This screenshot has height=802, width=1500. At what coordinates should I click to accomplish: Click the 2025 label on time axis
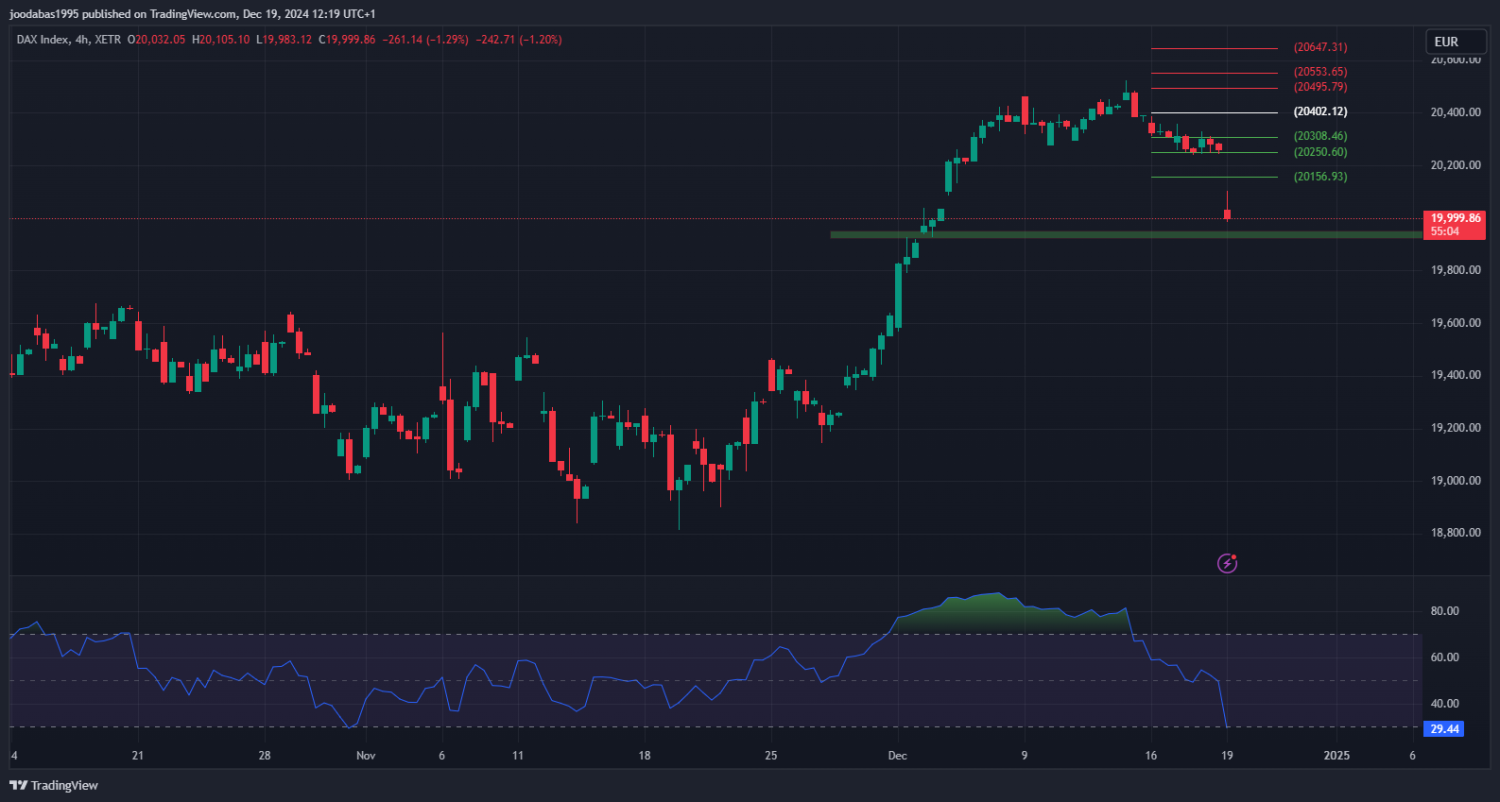click(1336, 756)
